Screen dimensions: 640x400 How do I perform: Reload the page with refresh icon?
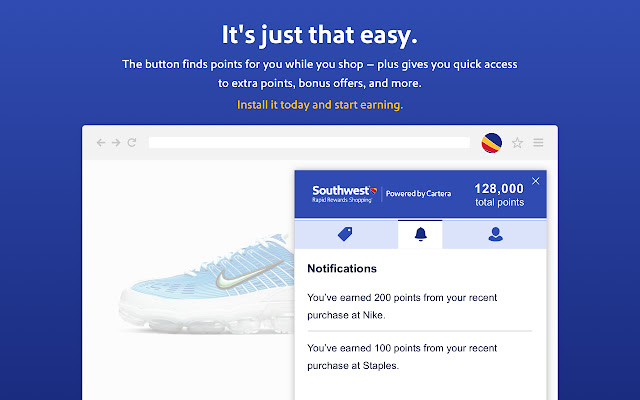131,143
